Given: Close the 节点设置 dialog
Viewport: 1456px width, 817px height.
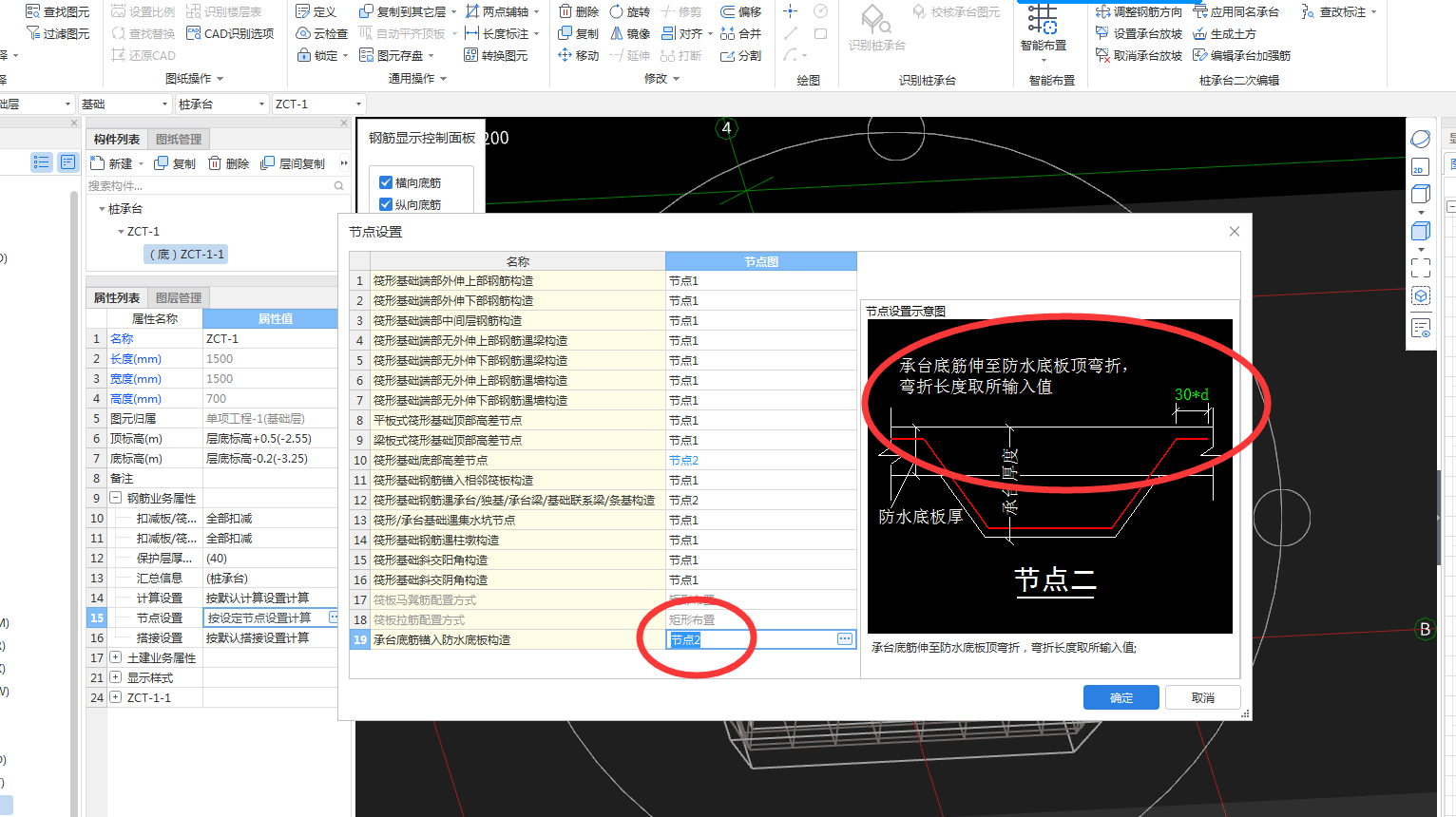Looking at the screenshot, I should (x=1234, y=232).
